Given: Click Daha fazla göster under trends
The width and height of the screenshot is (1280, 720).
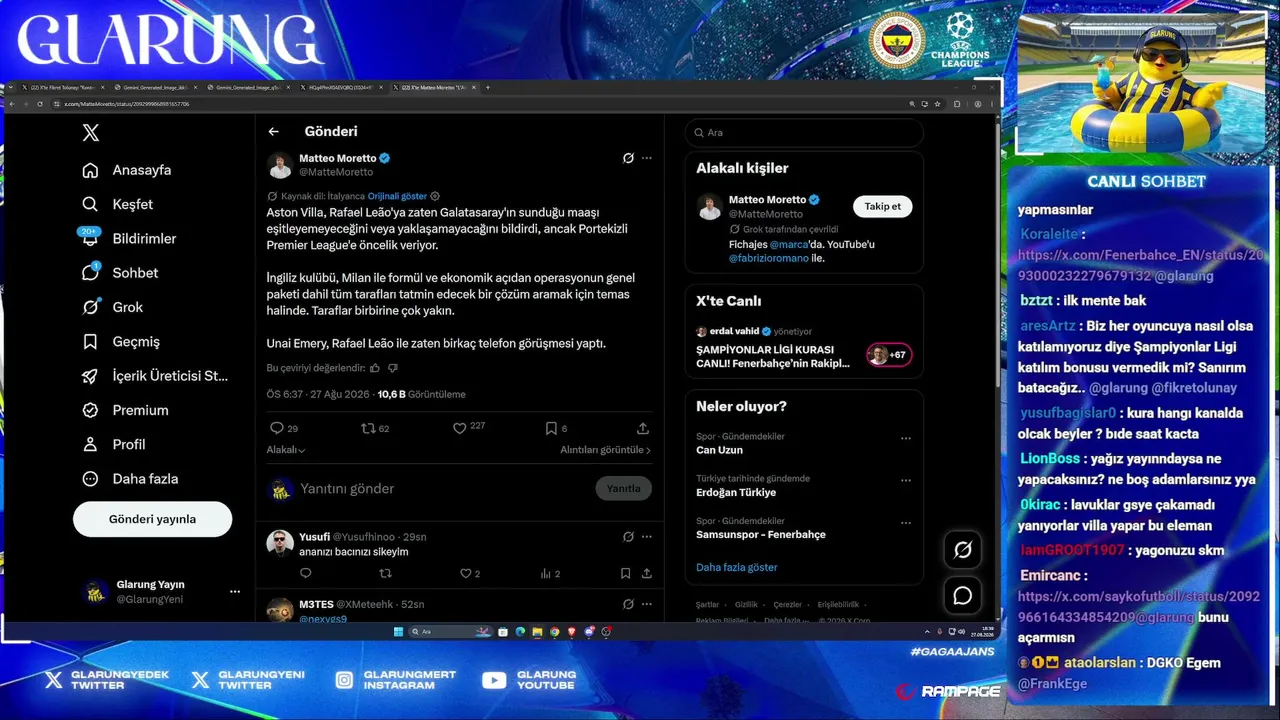Looking at the screenshot, I should coord(737,567).
